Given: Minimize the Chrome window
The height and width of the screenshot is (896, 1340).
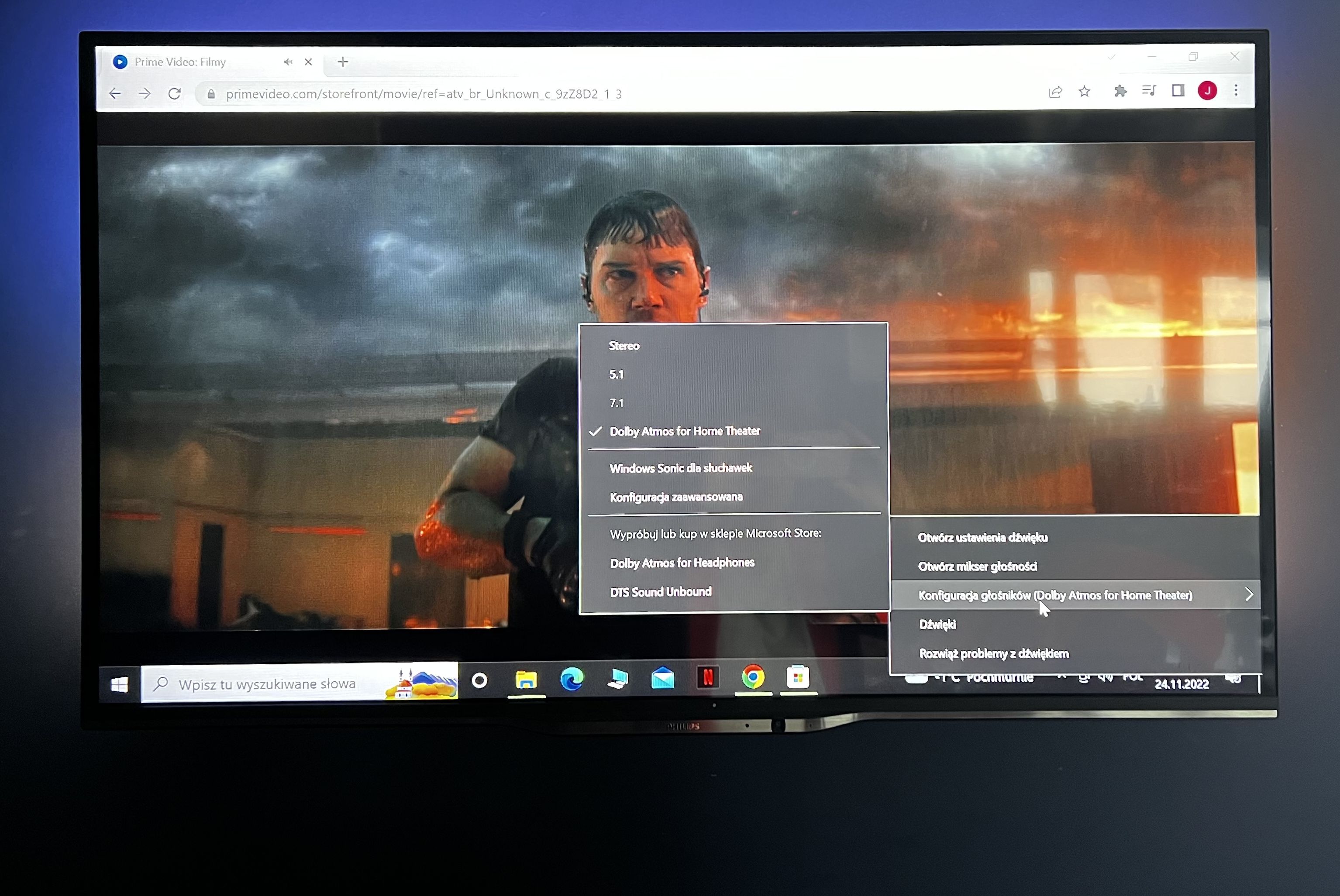Looking at the screenshot, I should point(1152,57).
